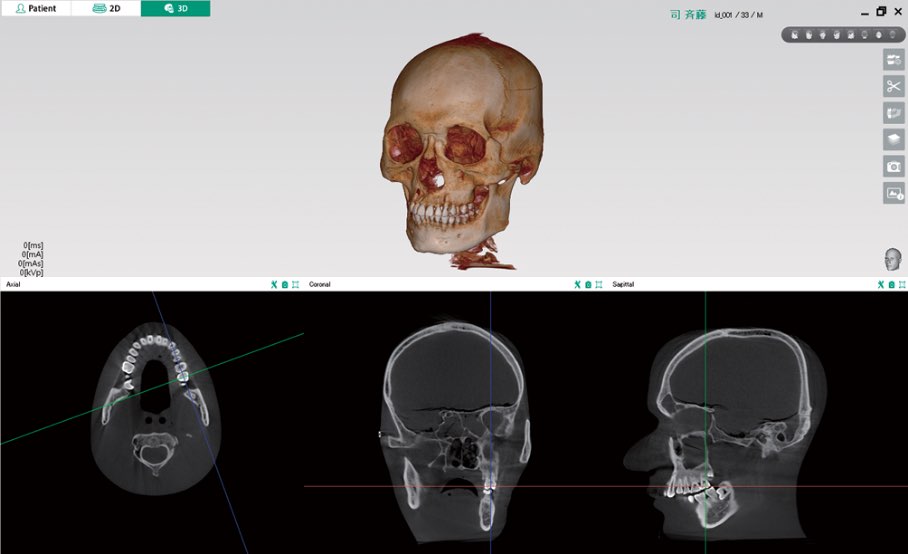Click the camera screenshot capture icon
Viewport: 908px width, 554px height.
point(893,167)
